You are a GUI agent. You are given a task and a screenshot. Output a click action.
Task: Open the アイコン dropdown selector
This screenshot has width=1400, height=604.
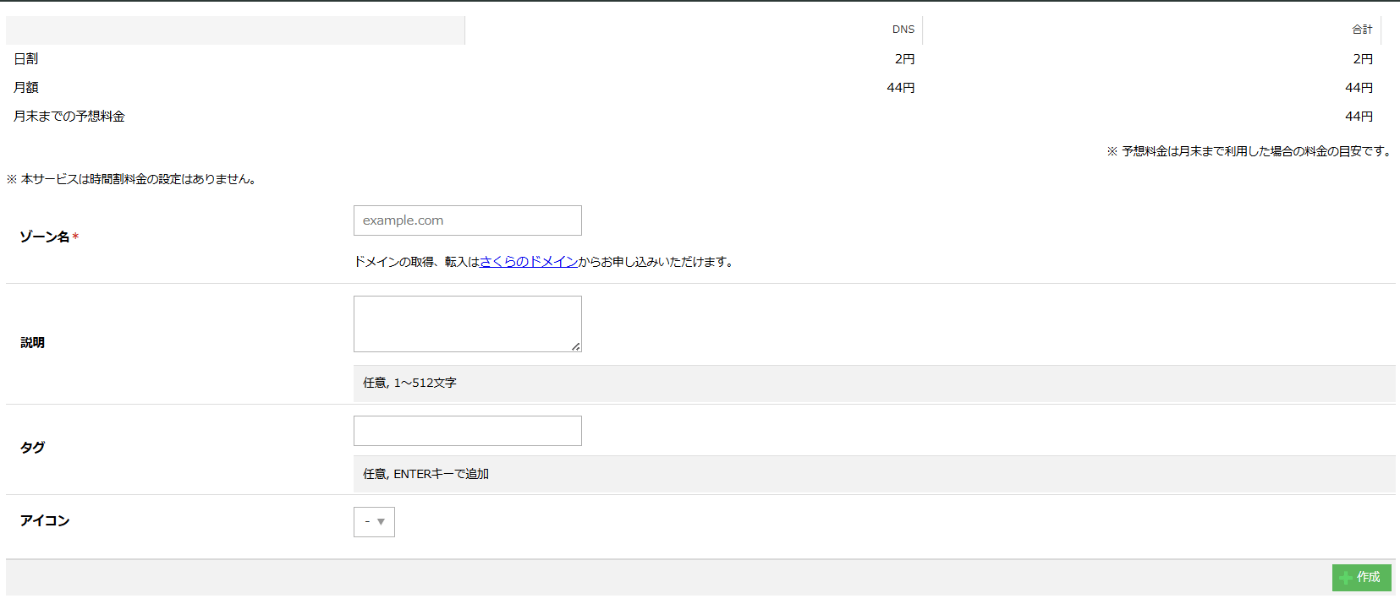pyautogui.click(x=374, y=521)
